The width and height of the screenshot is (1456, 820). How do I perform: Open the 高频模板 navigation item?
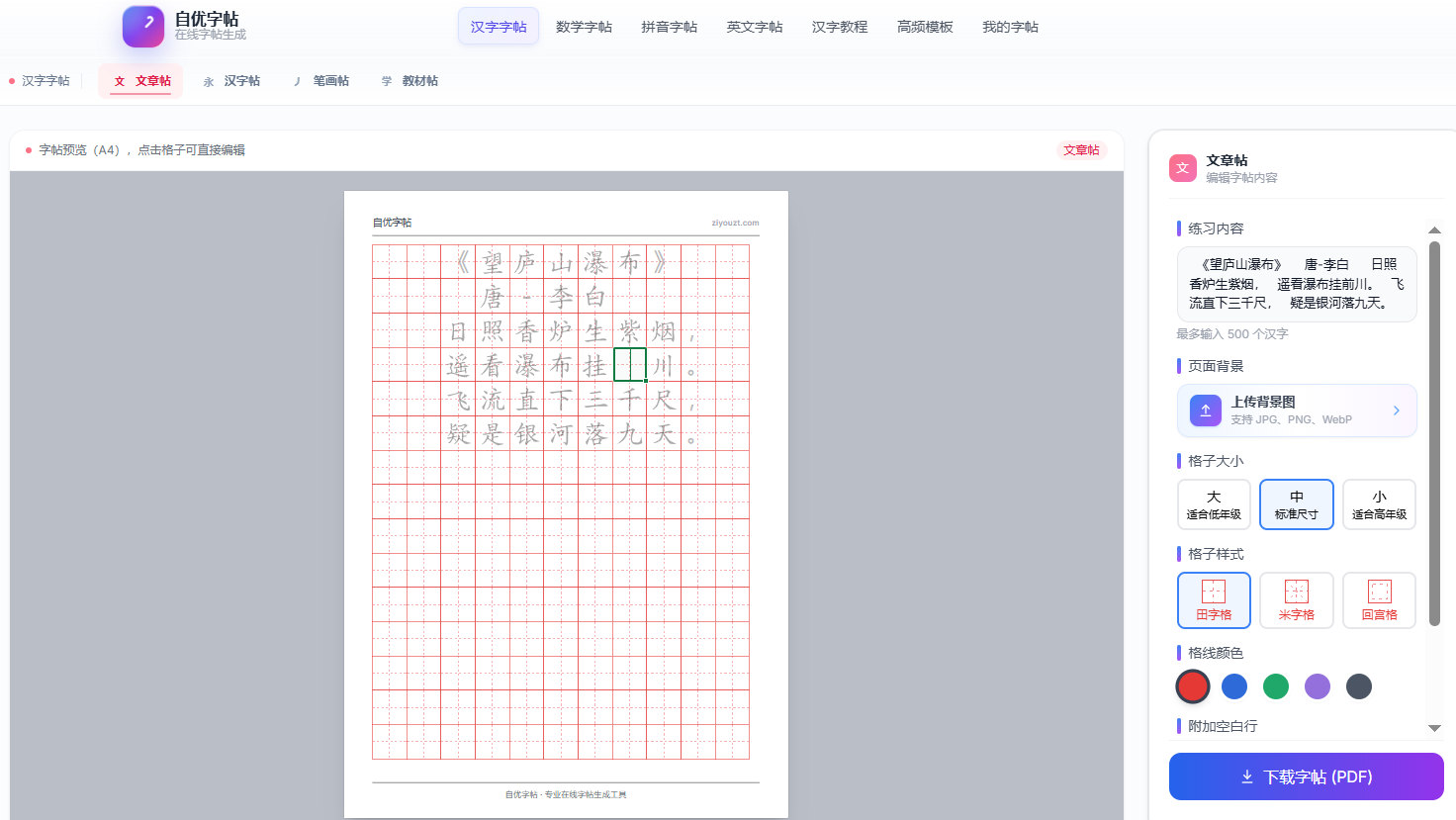point(925,27)
